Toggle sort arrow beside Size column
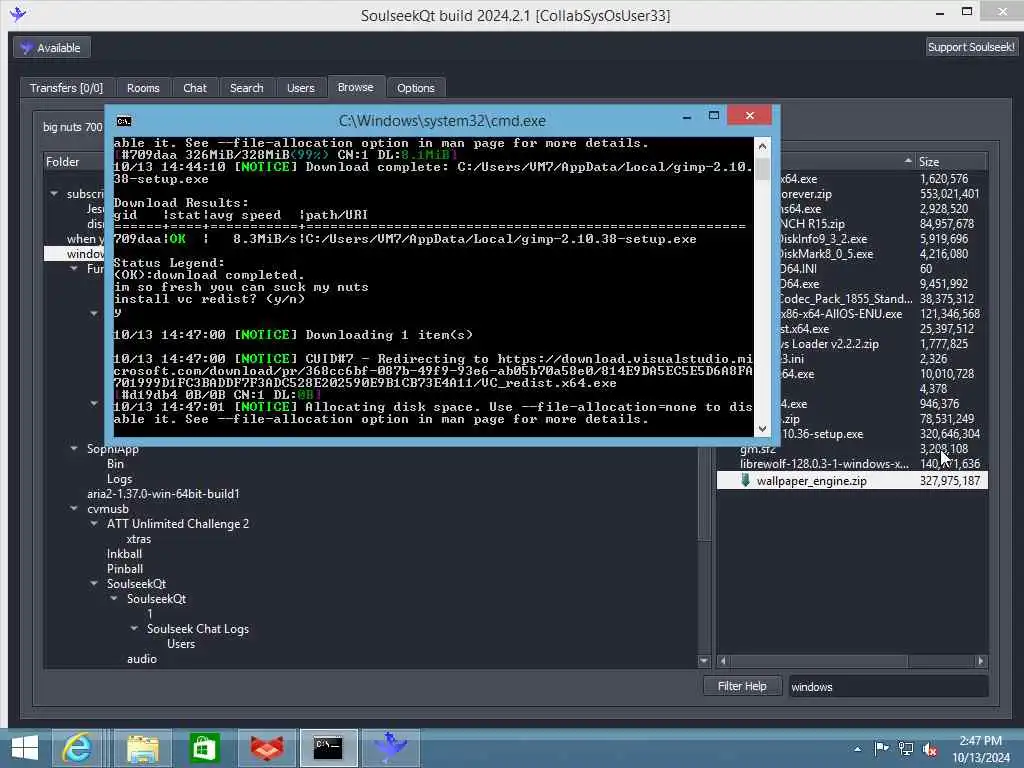The width and height of the screenshot is (1024, 768). coord(908,161)
